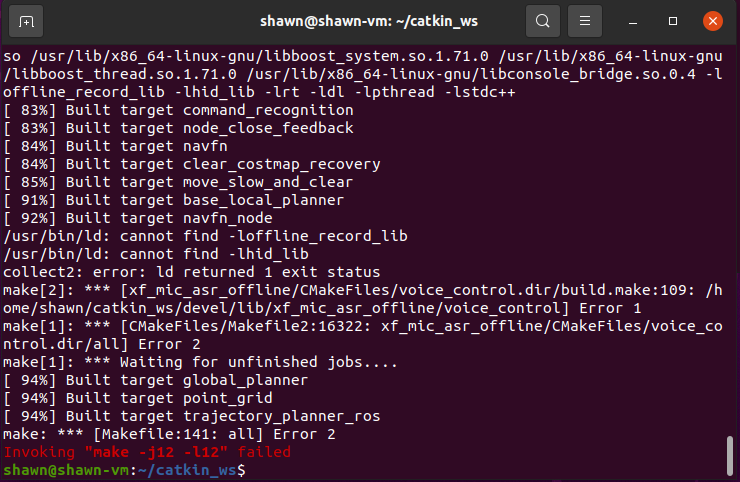Click the 'cannot find -lhid_lib' error line
Screen dimensions: 740x482
tap(156, 254)
